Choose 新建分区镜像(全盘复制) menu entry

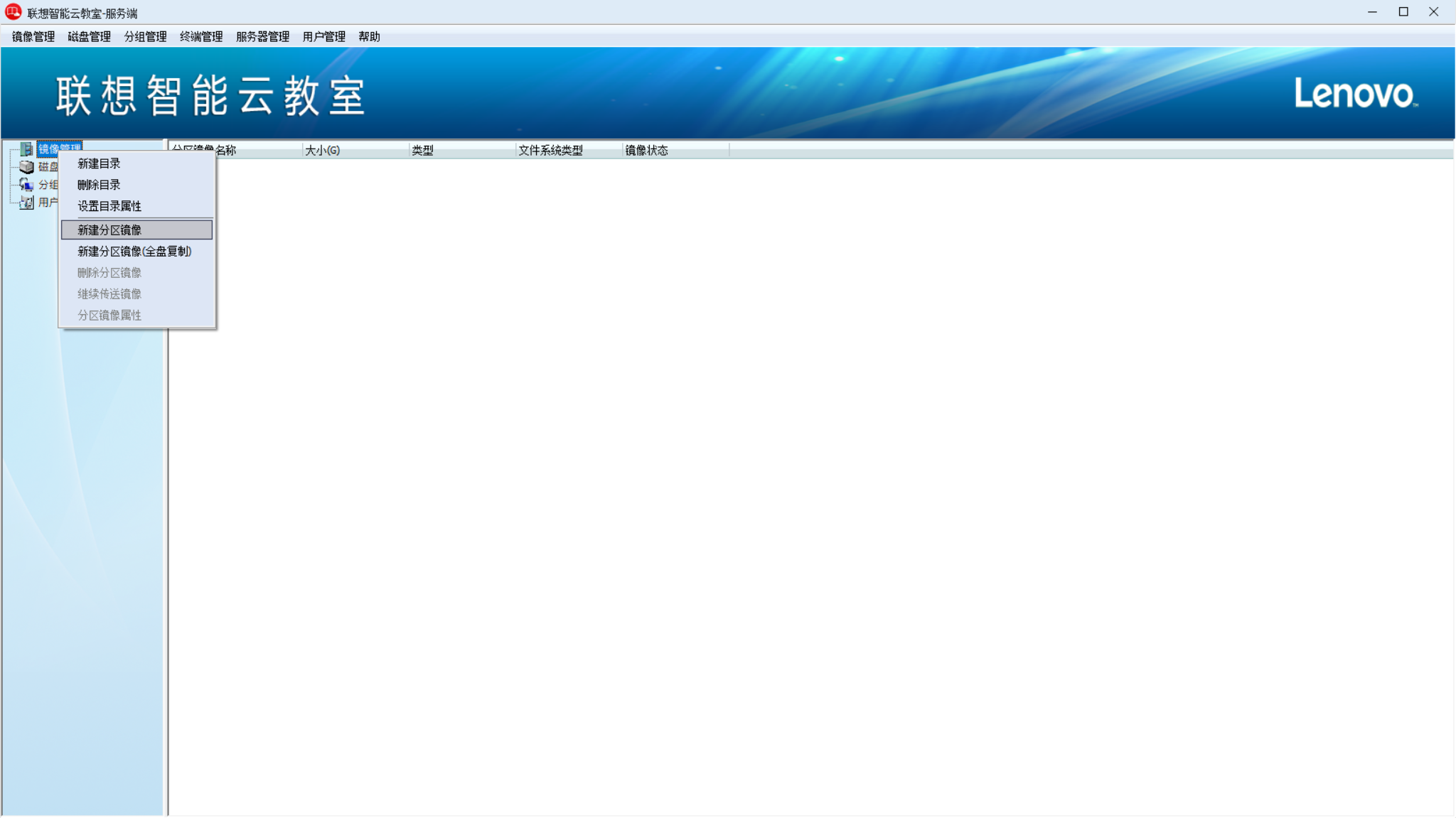pos(134,252)
